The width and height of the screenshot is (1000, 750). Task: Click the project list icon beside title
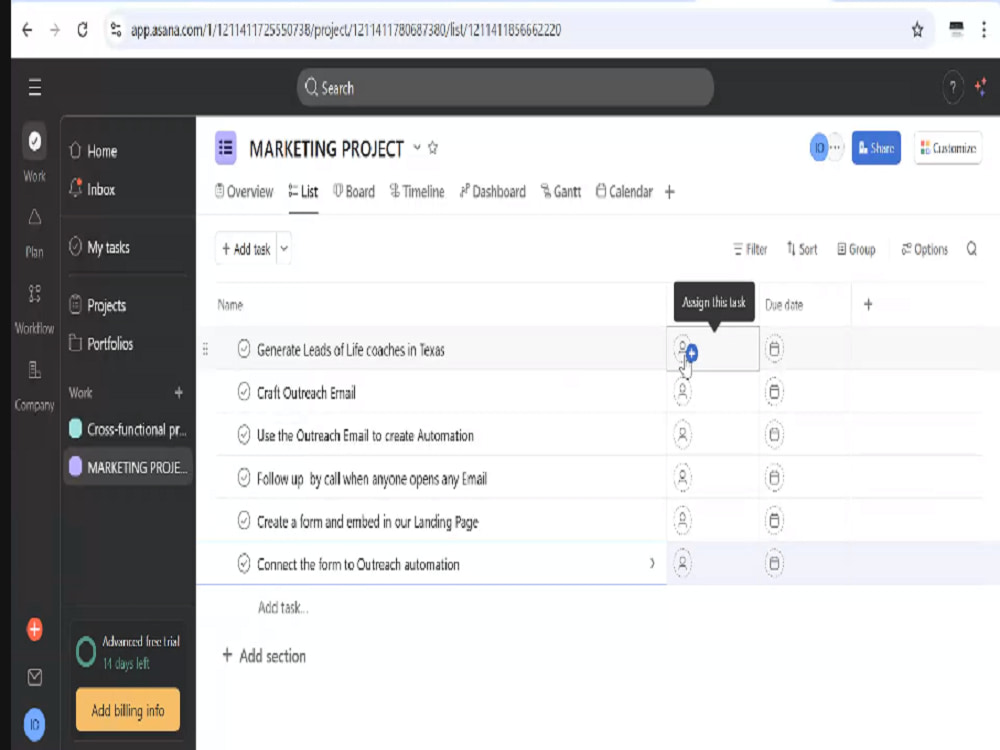226,148
